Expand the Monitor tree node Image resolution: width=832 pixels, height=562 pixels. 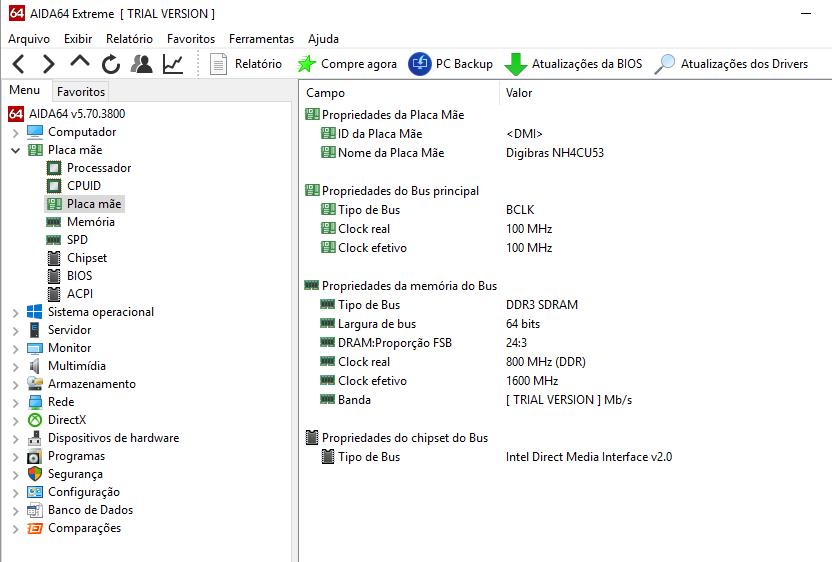pyautogui.click(x=15, y=348)
